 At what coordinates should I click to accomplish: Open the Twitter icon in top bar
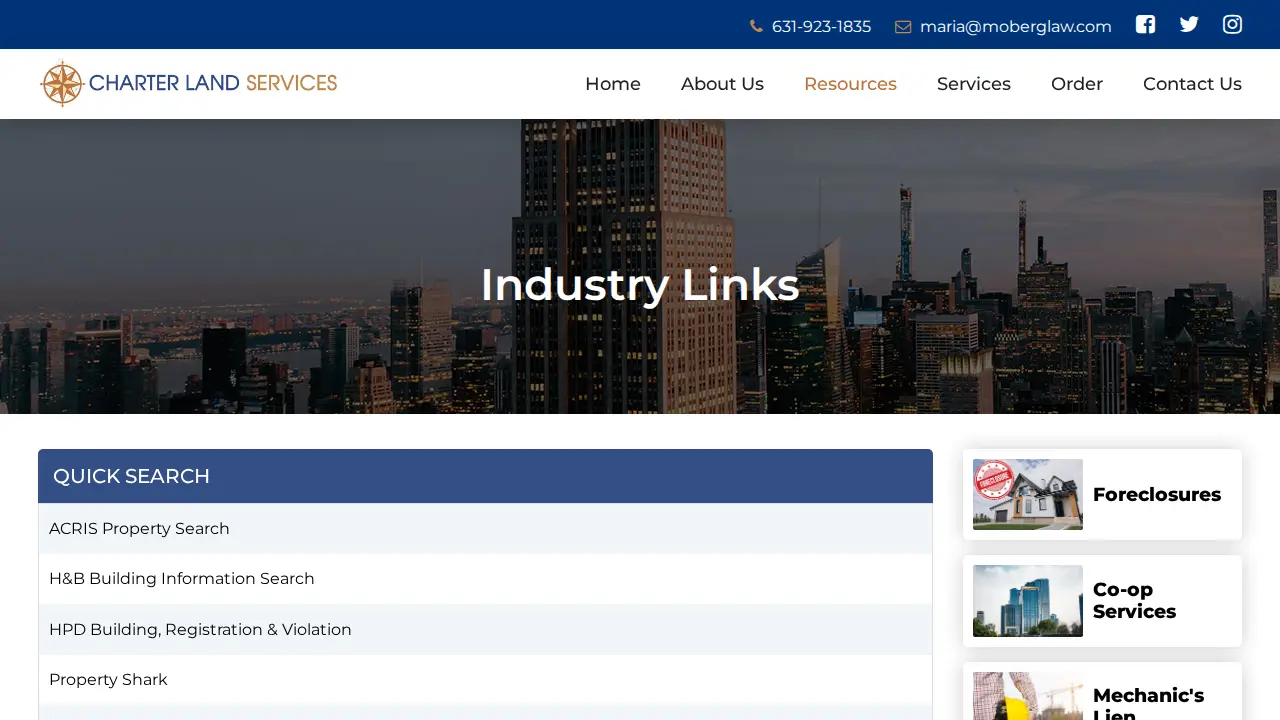click(1189, 25)
